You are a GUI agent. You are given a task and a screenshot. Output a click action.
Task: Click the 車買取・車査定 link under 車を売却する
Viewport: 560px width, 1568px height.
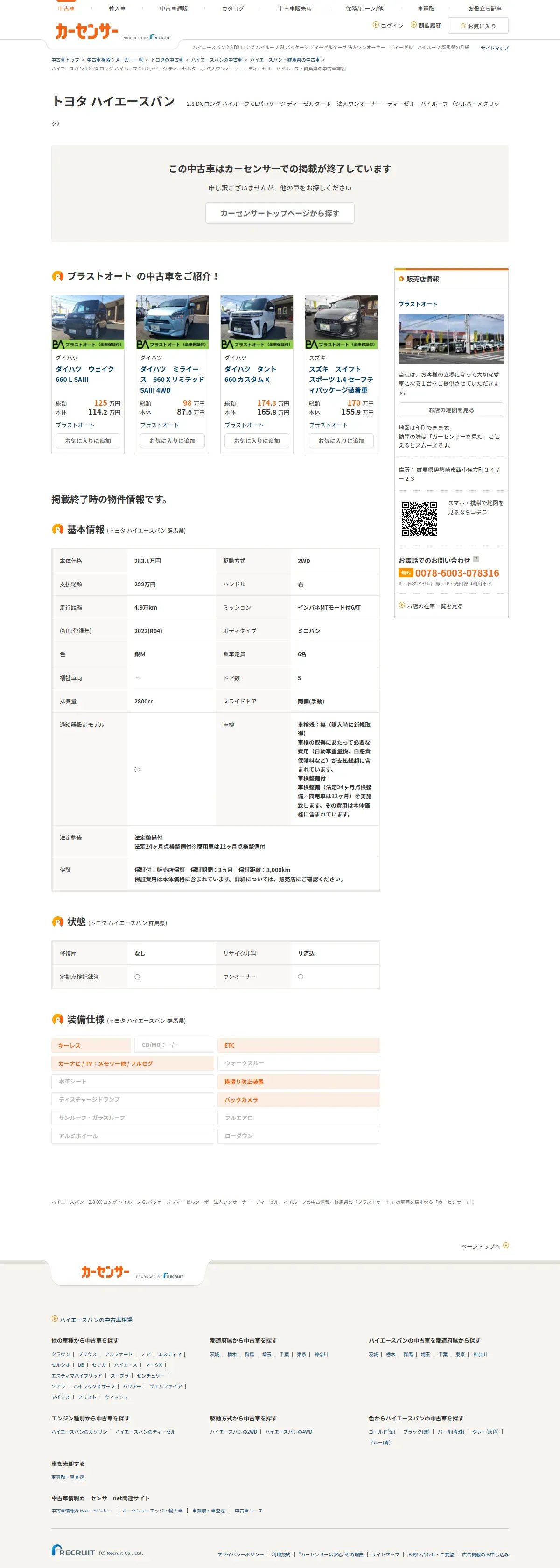[x=68, y=1477]
